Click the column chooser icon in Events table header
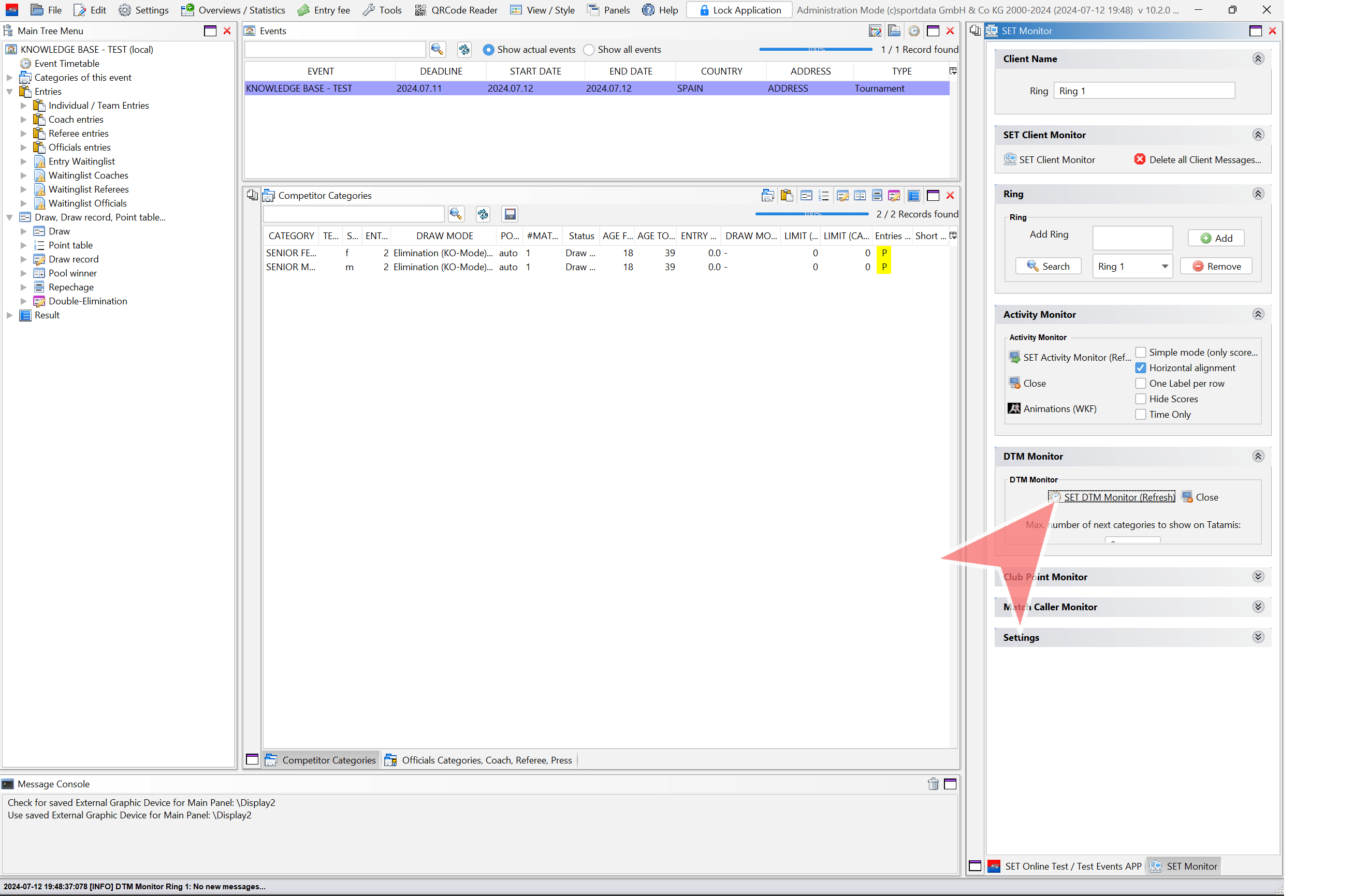The width and height of the screenshot is (1353, 896). coord(952,71)
